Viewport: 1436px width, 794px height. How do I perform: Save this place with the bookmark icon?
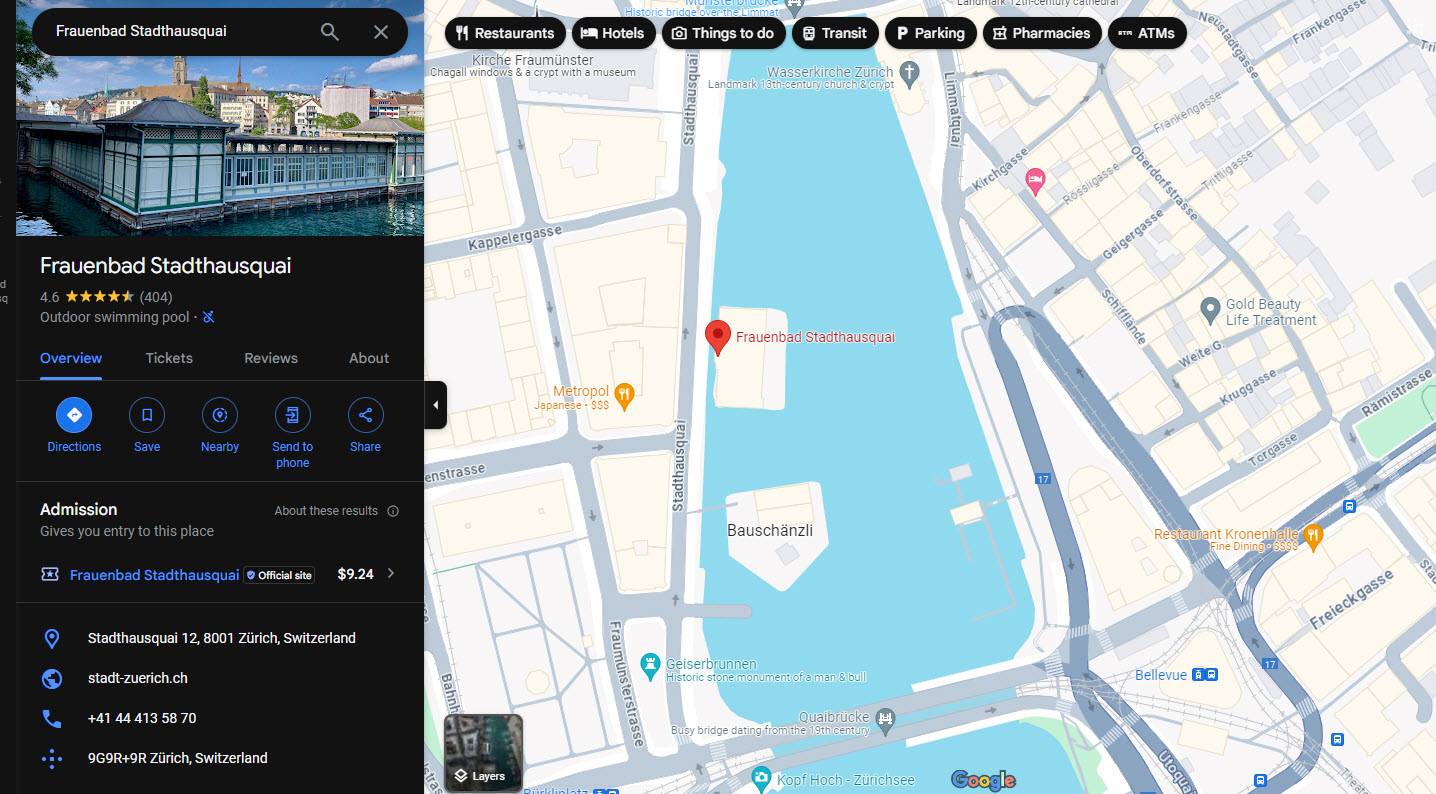[x=147, y=415]
